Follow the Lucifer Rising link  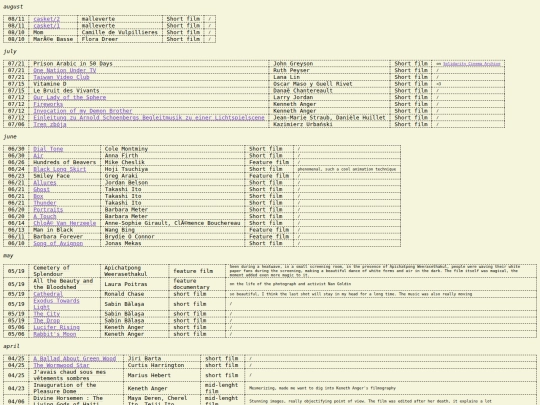point(56,327)
